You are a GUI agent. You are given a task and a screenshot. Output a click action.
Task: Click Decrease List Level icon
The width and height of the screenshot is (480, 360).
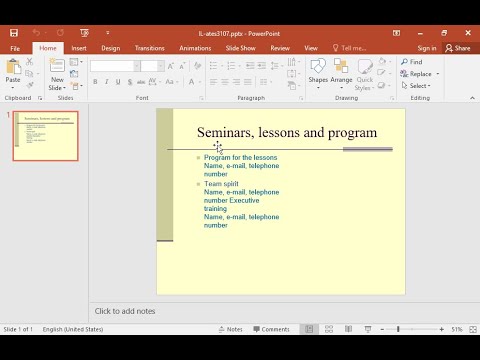click(x=250, y=66)
